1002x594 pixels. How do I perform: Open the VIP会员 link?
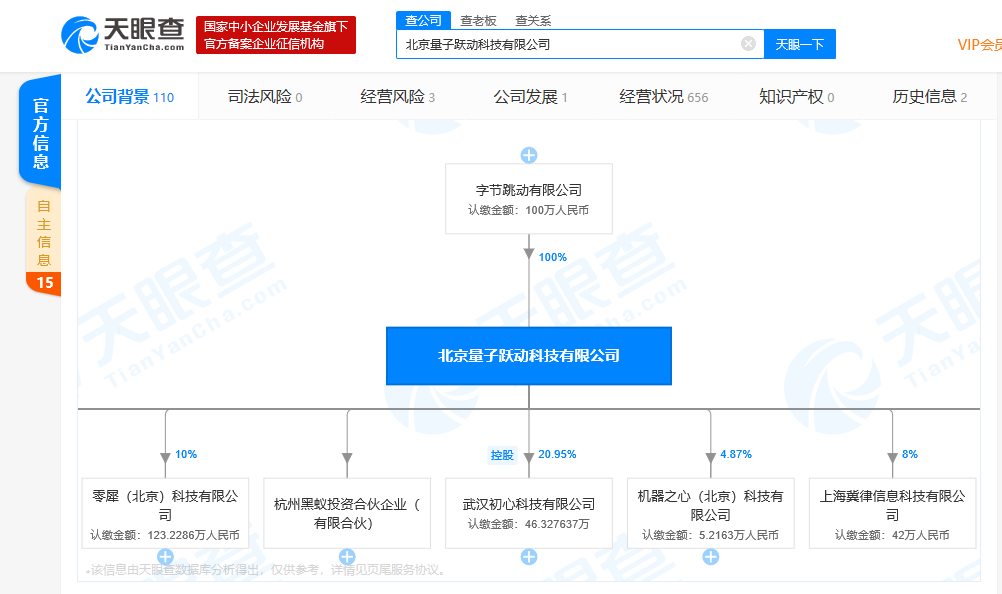point(979,44)
